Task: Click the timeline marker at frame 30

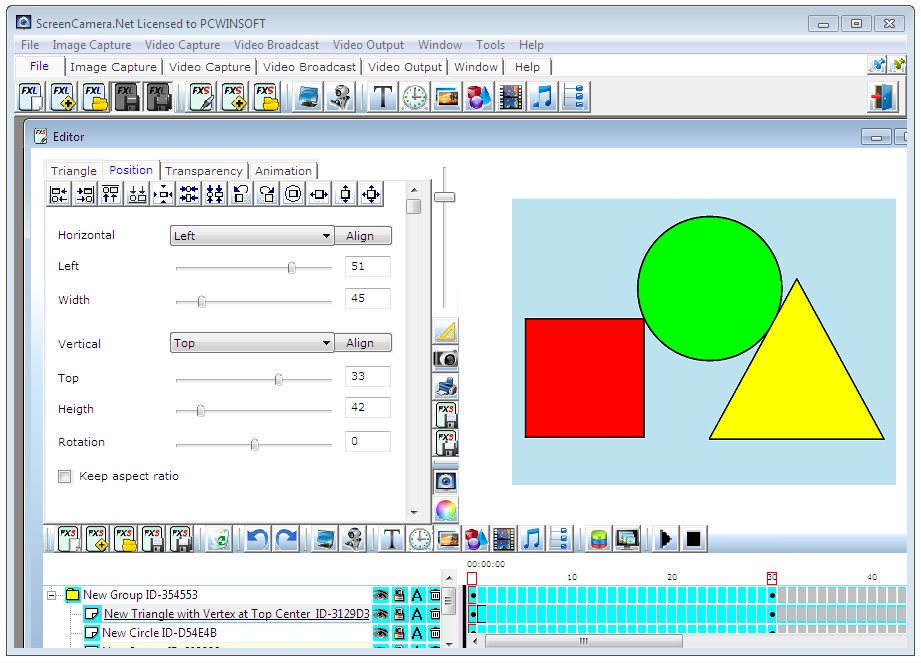Action: 772,578
